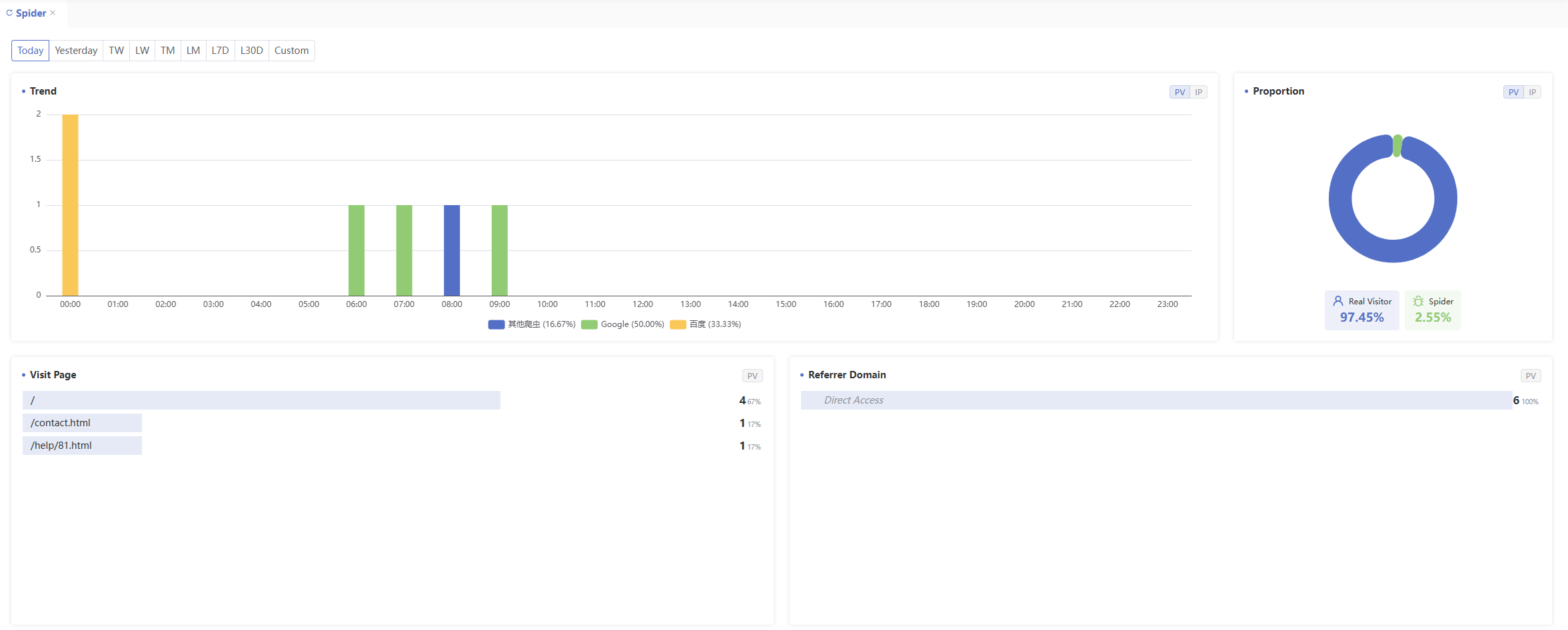Close the Spider tab

pos(53,13)
